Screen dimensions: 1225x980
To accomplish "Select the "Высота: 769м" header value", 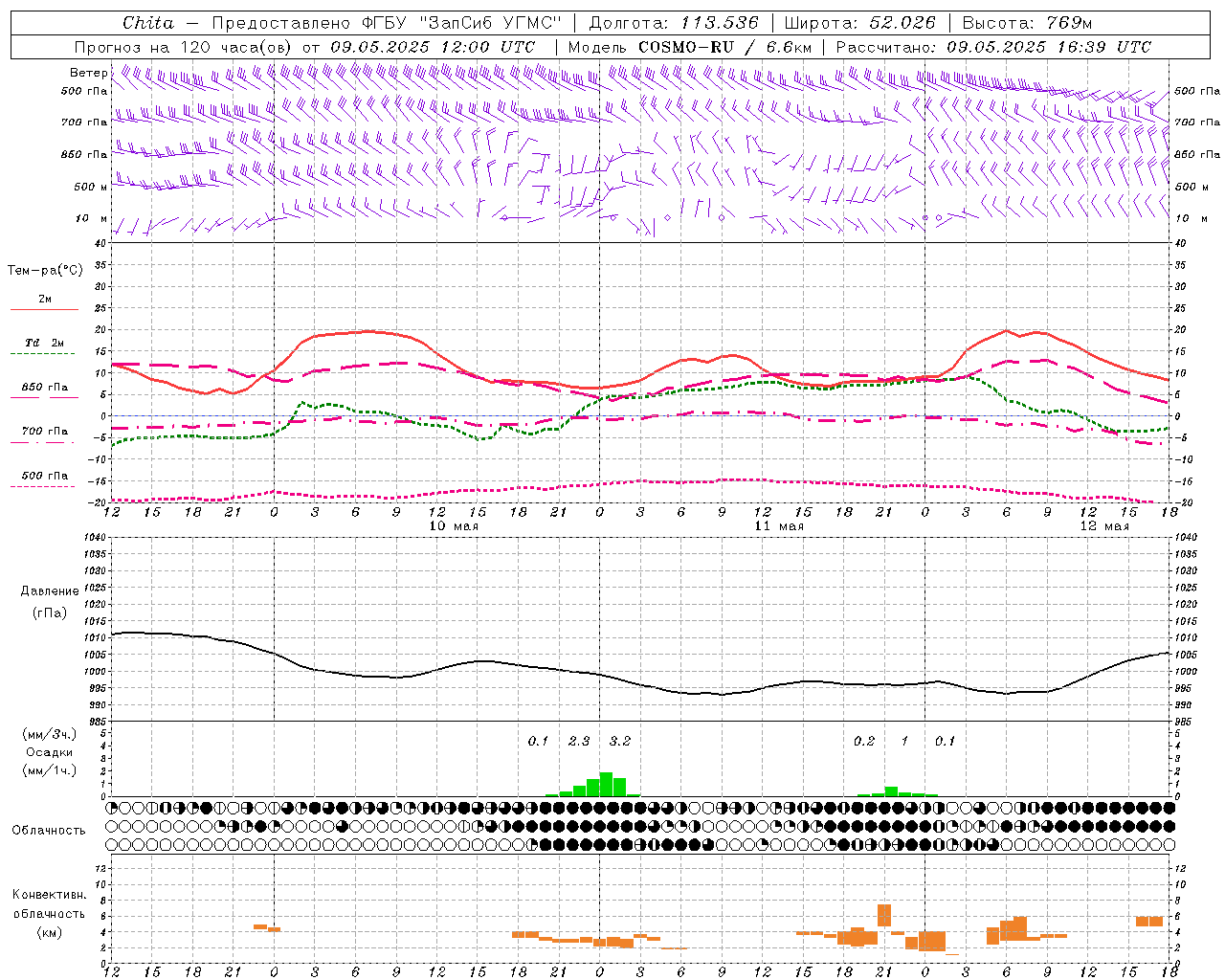I will [1027, 22].
